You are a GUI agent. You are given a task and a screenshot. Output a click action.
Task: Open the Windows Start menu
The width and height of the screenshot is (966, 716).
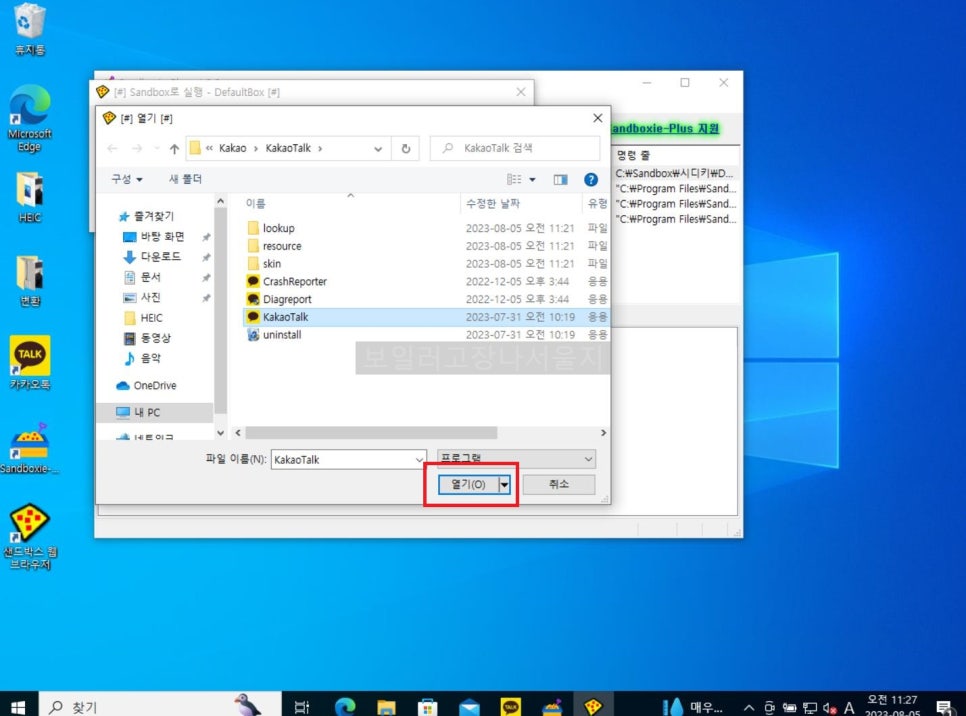click(x=18, y=706)
